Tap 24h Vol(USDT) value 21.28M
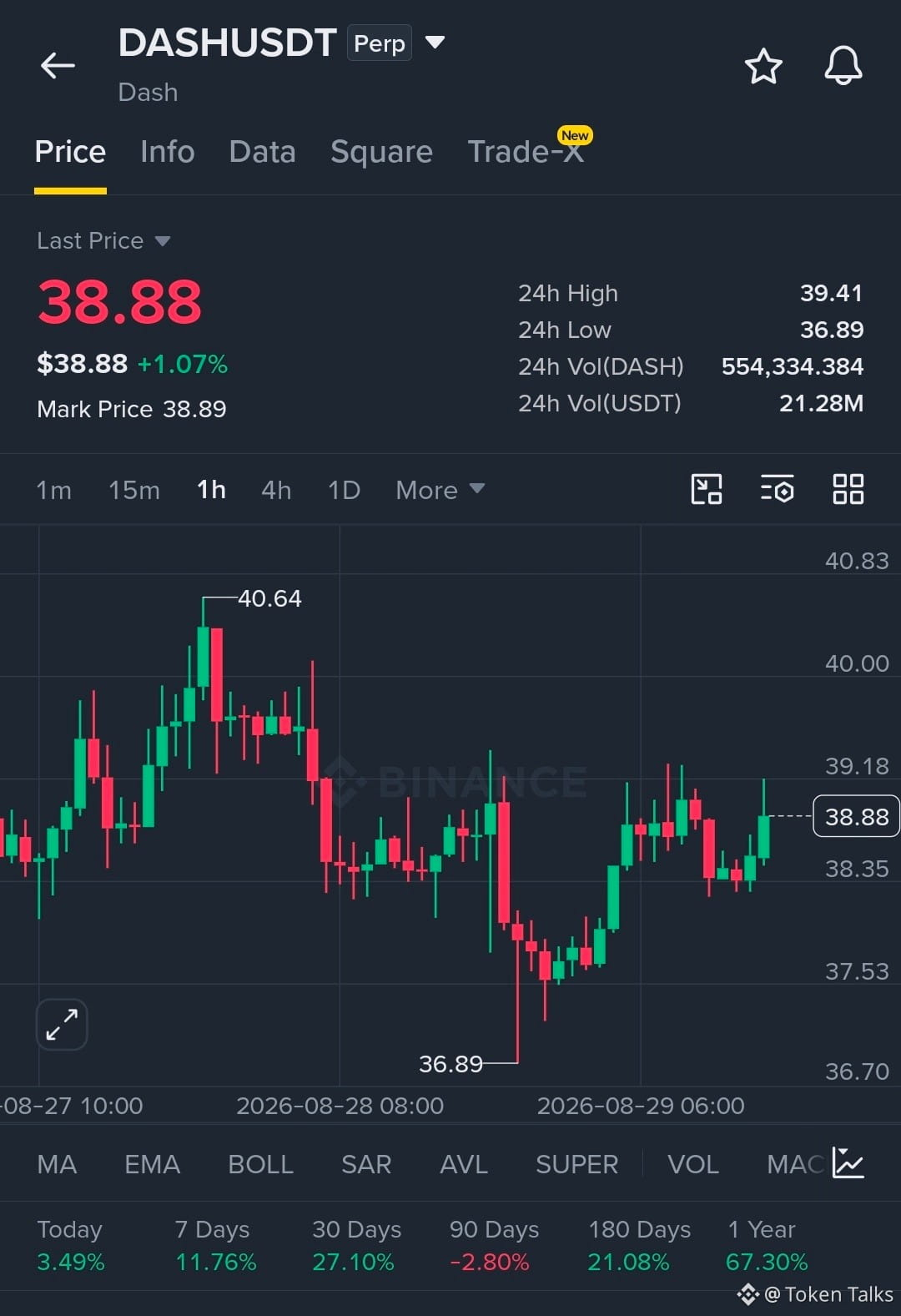Viewport: 901px width, 1316px height. (821, 403)
